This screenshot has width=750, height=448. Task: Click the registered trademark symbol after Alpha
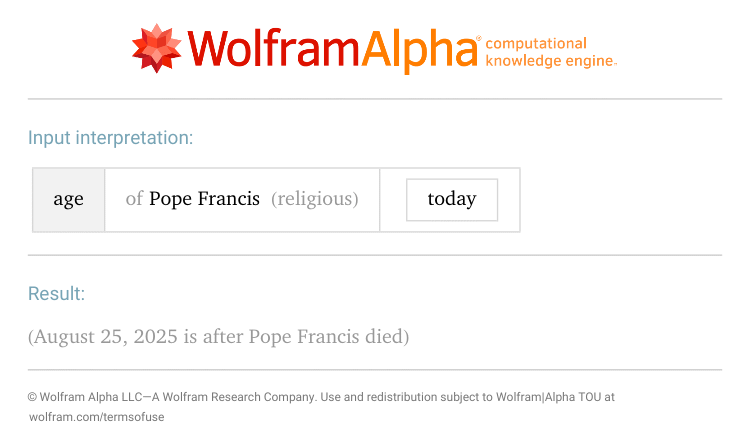click(479, 38)
